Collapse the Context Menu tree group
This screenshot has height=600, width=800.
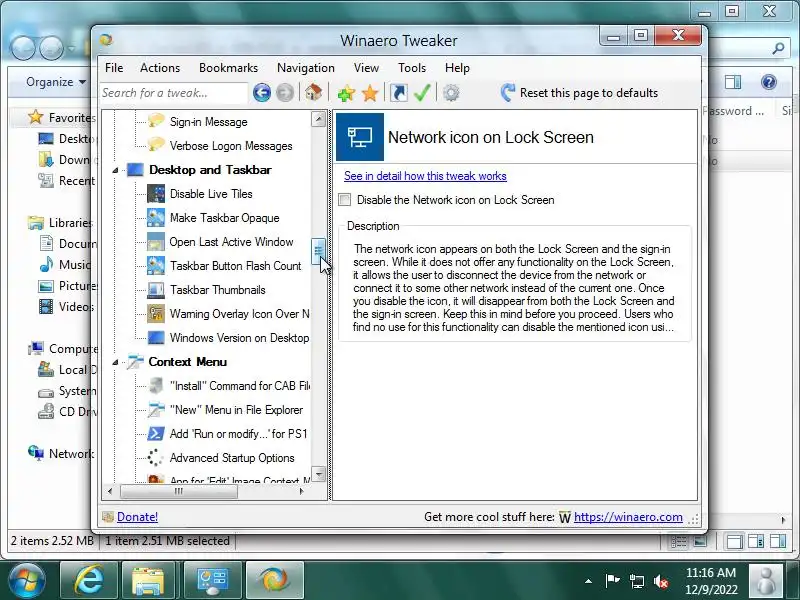(x=115, y=362)
